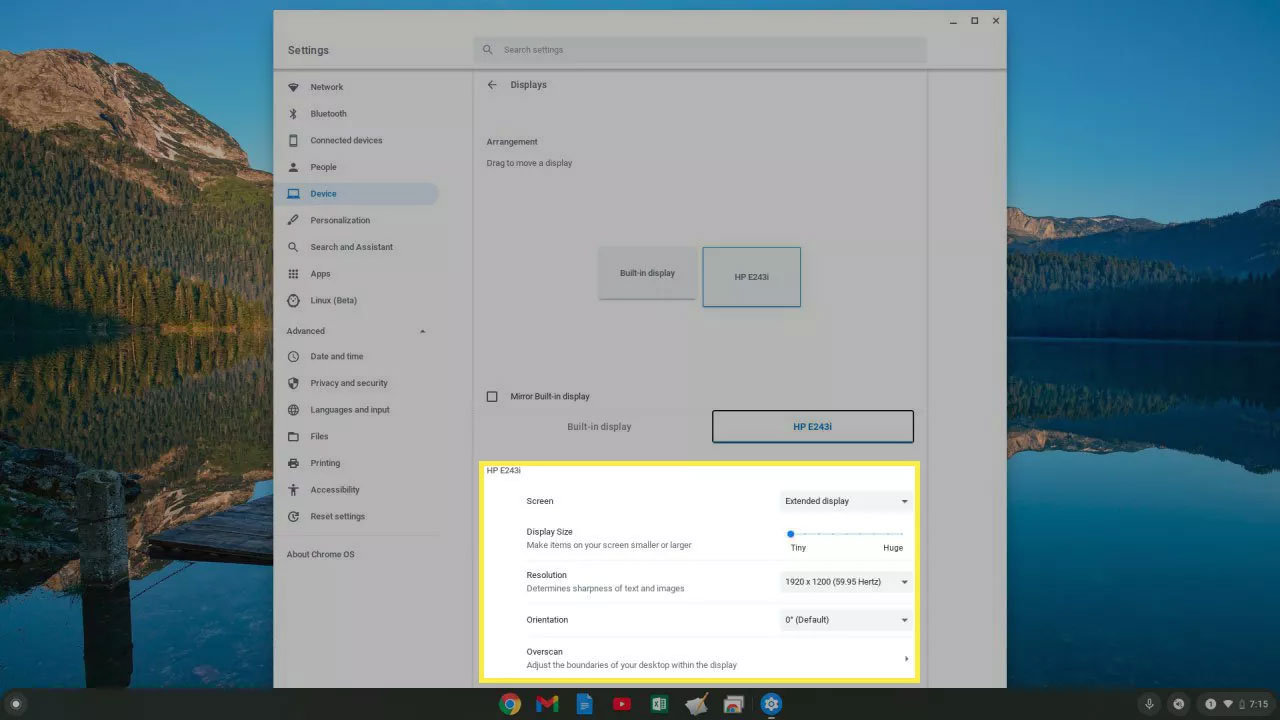1280x720 pixels.
Task: Open Gmail from the shelf
Action: click(x=547, y=704)
